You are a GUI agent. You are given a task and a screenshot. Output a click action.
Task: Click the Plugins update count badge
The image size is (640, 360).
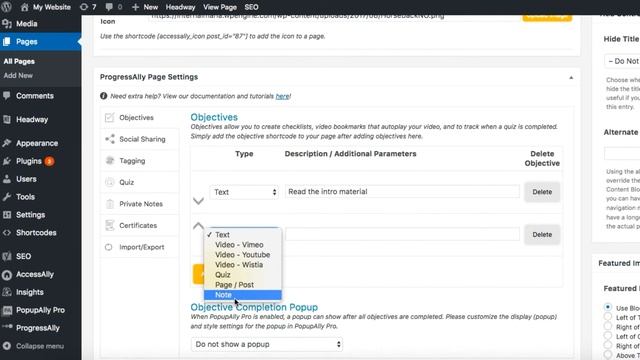[49, 161]
